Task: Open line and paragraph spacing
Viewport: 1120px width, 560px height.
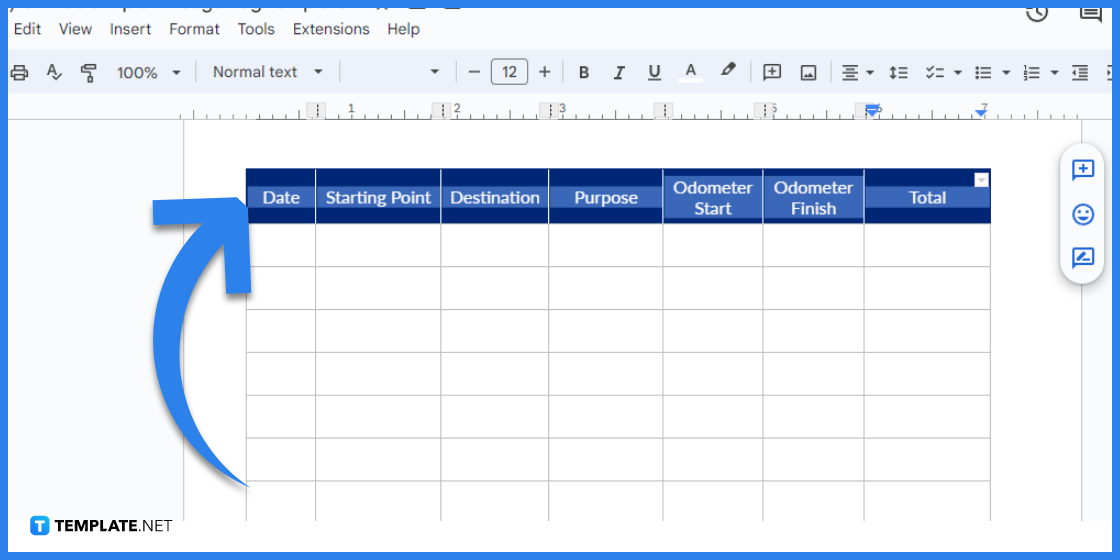Action: [x=899, y=72]
